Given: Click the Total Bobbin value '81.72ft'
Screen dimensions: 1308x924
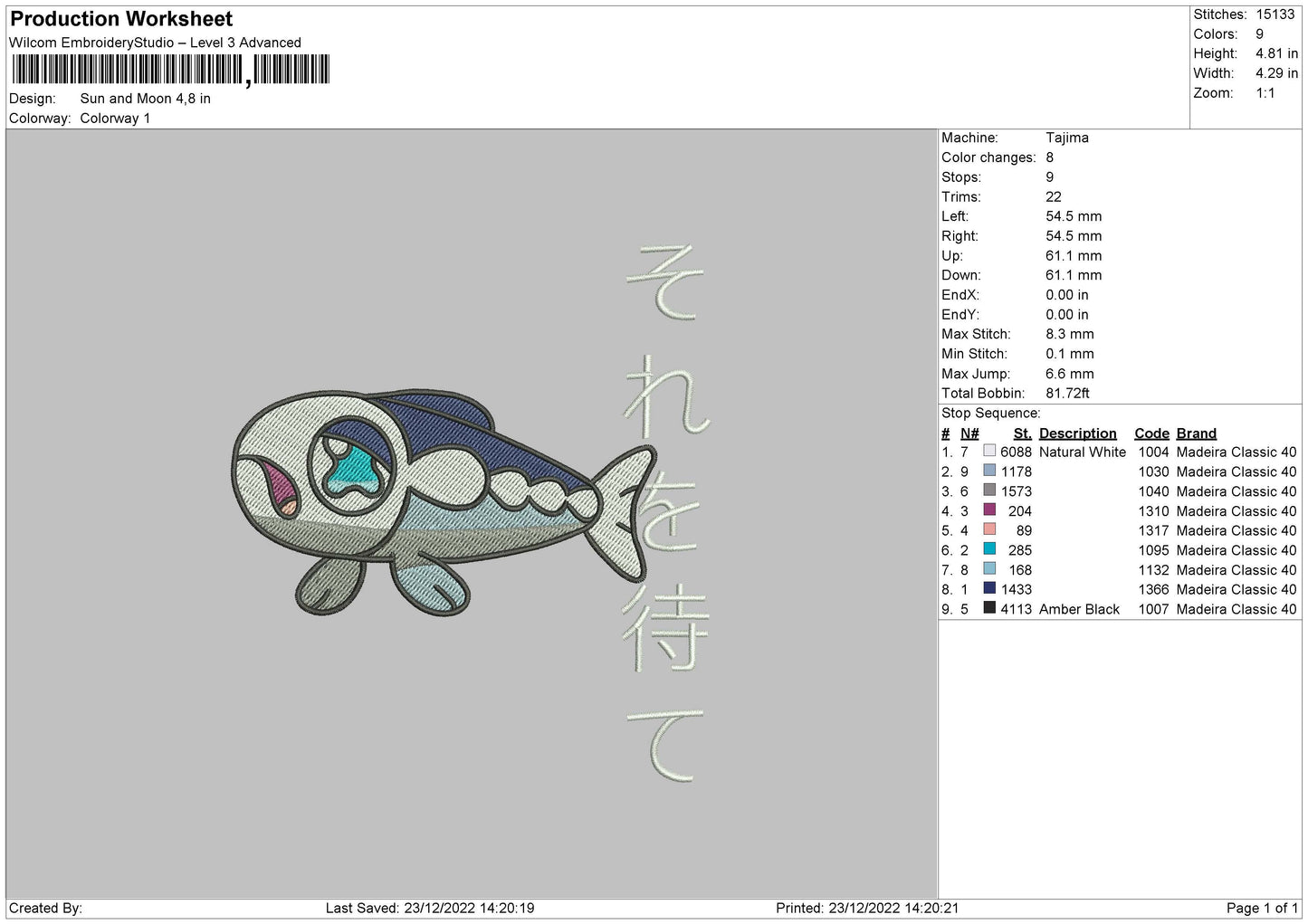Looking at the screenshot, I should pos(1068,394).
